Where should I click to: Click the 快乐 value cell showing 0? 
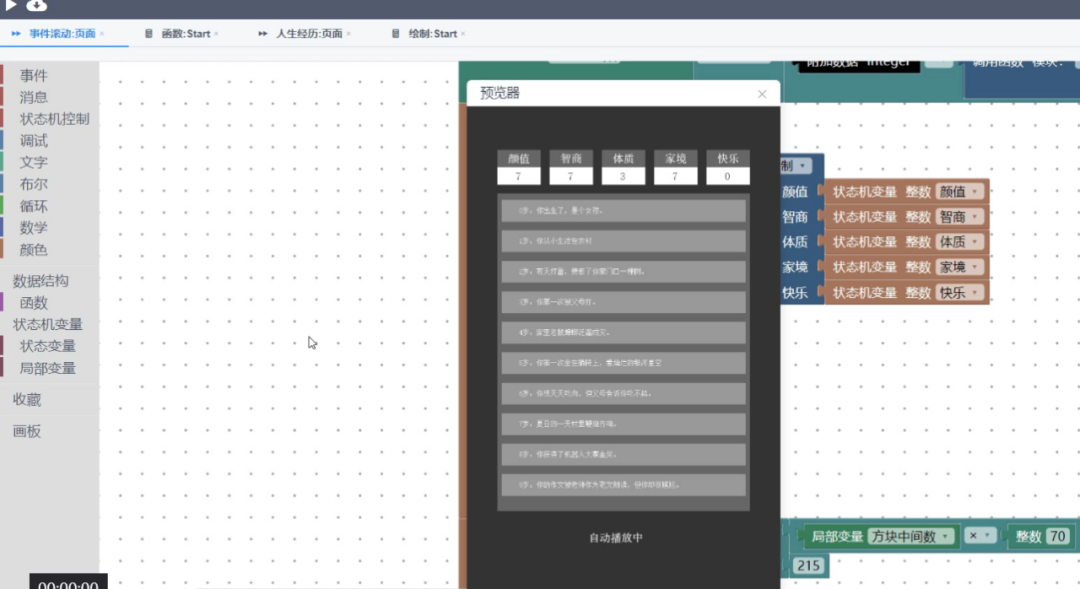click(727, 176)
